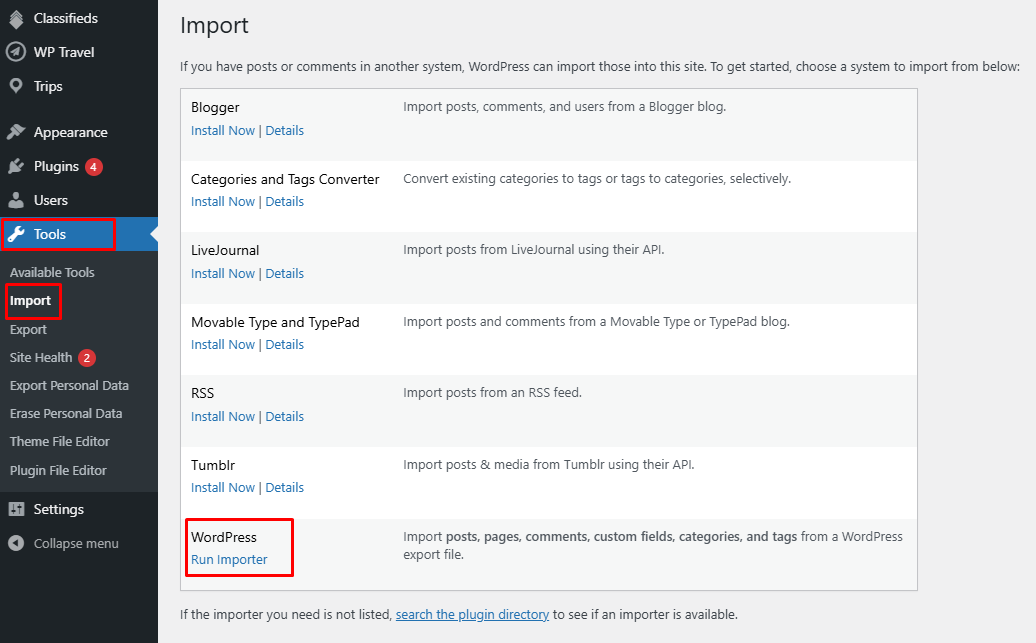Click the Tools wrench icon

tap(16, 234)
